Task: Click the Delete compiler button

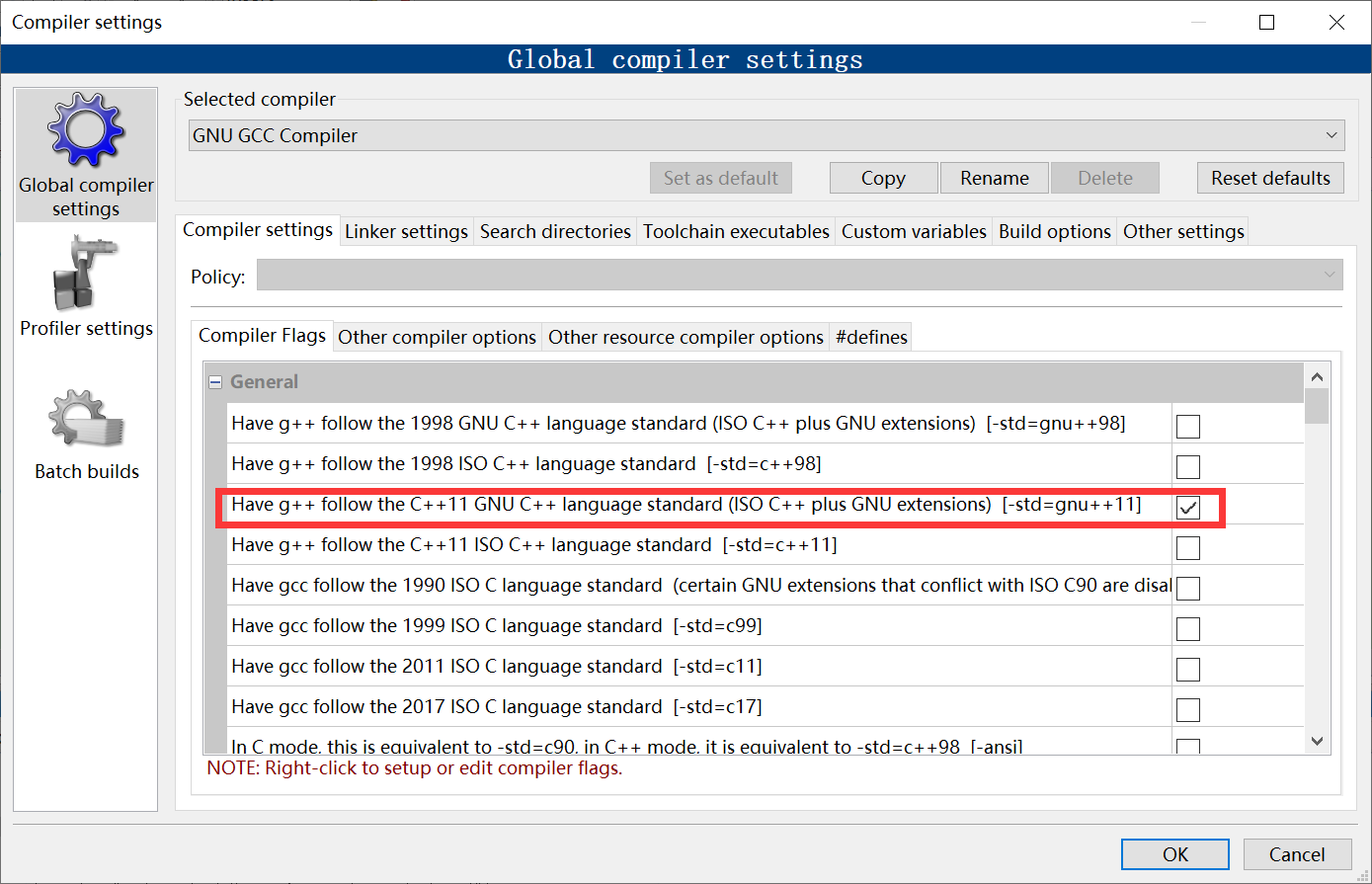Action: tap(1105, 178)
